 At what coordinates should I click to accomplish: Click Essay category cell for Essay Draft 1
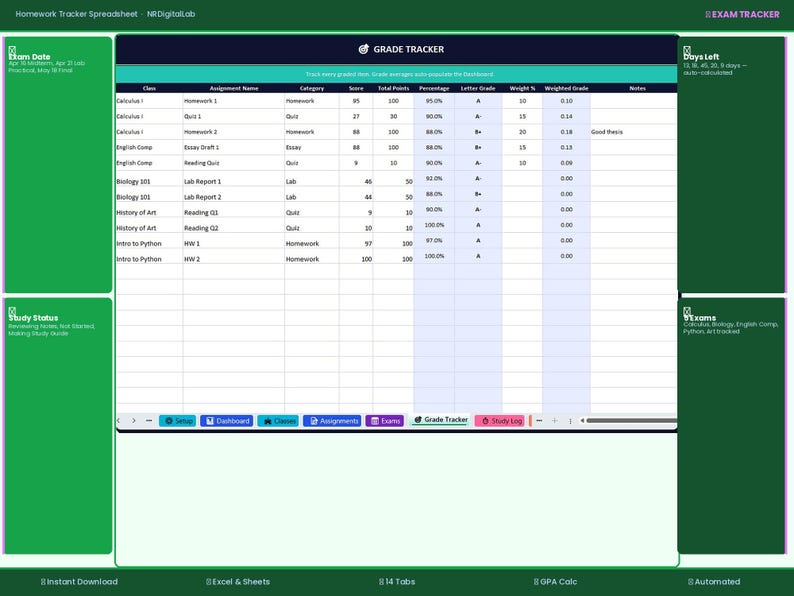pos(311,147)
